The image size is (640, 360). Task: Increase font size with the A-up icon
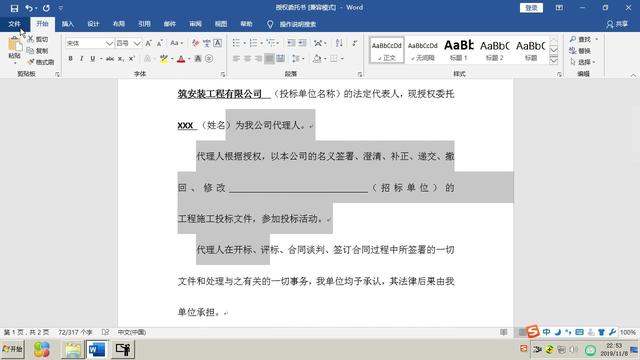click(x=149, y=43)
